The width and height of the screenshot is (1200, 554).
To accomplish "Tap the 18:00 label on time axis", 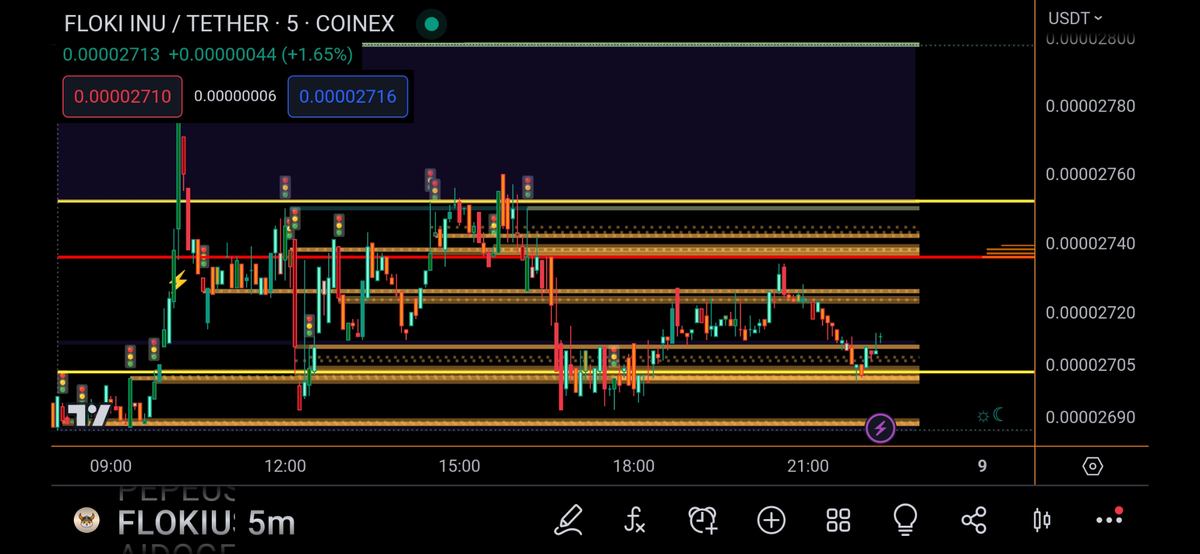I will (633, 466).
